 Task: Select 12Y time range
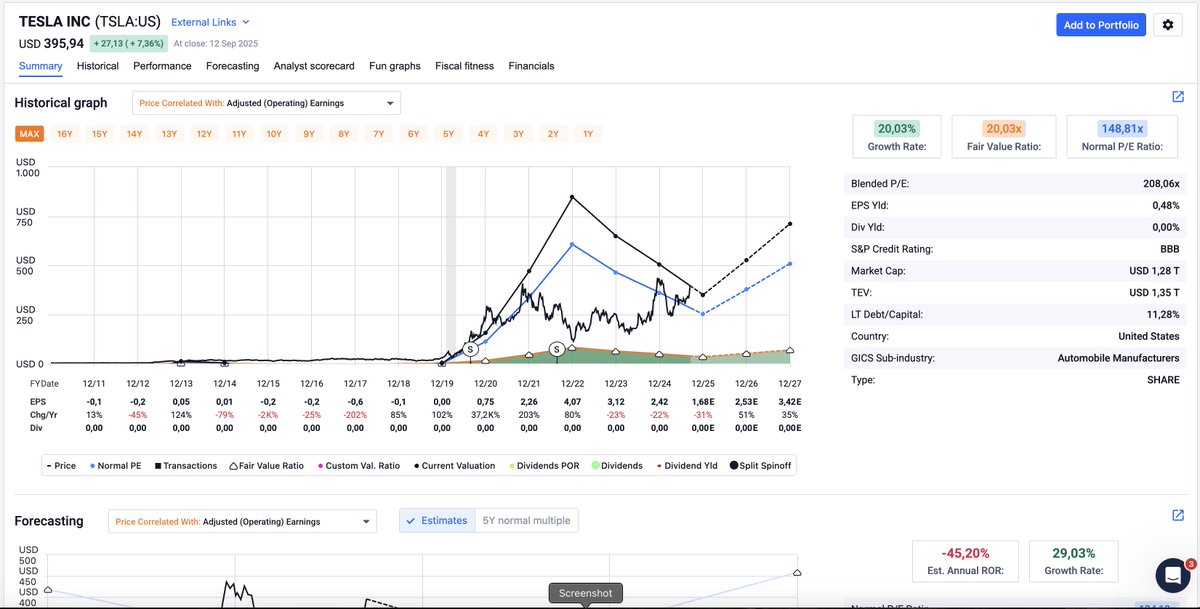(x=204, y=134)
